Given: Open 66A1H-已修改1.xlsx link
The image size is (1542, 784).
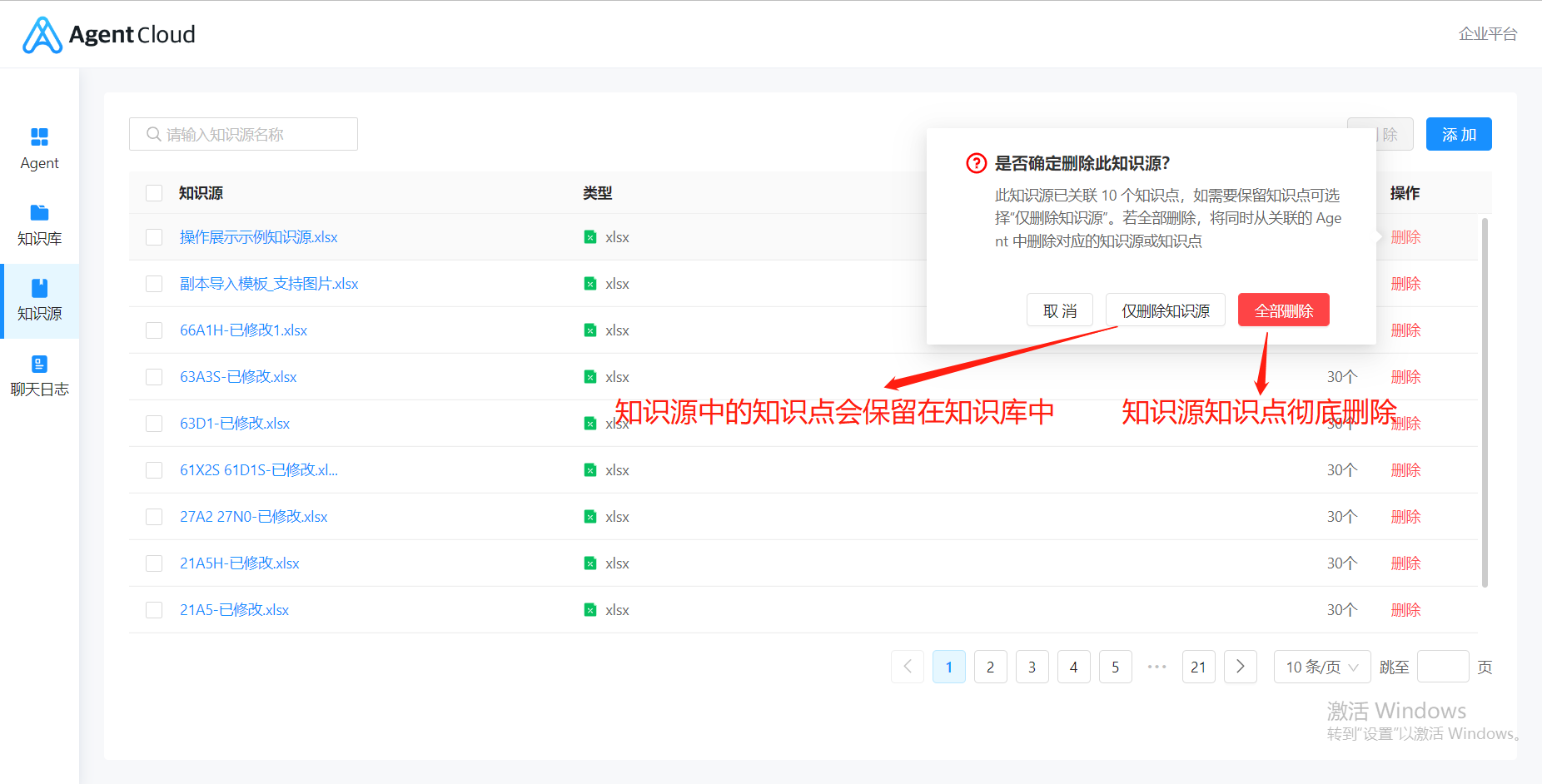Looking at the screenshot, I should [x=244, y=330].
